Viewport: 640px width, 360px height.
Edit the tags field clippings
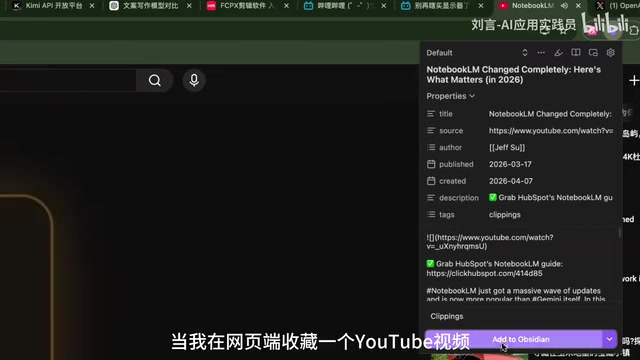(x=504, y=214)
